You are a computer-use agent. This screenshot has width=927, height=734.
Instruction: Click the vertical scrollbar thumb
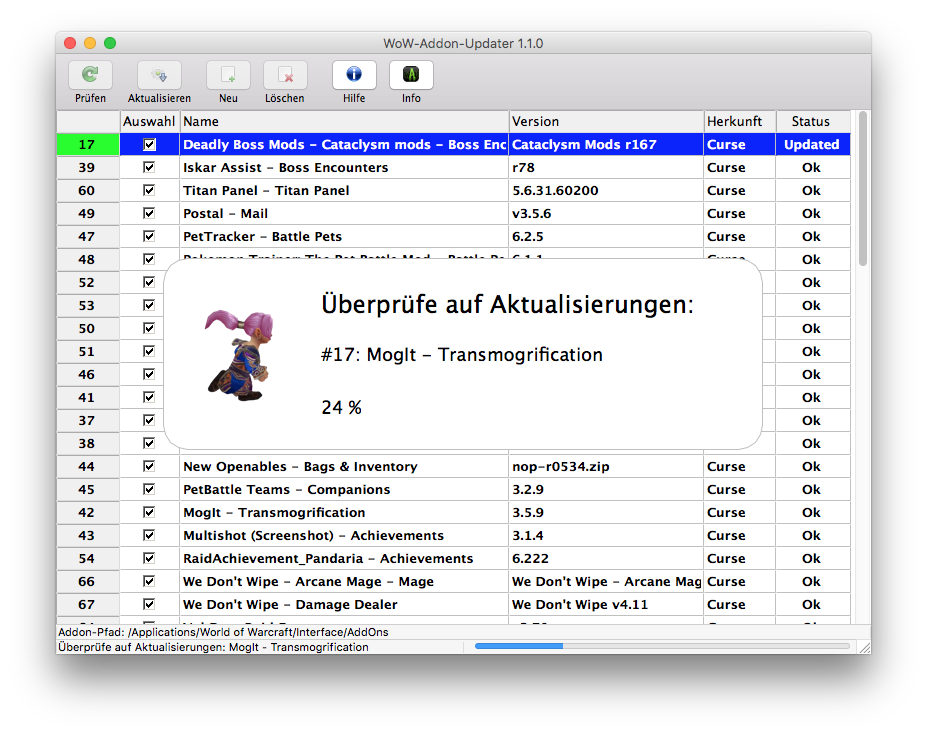click(x=863, y=188)
